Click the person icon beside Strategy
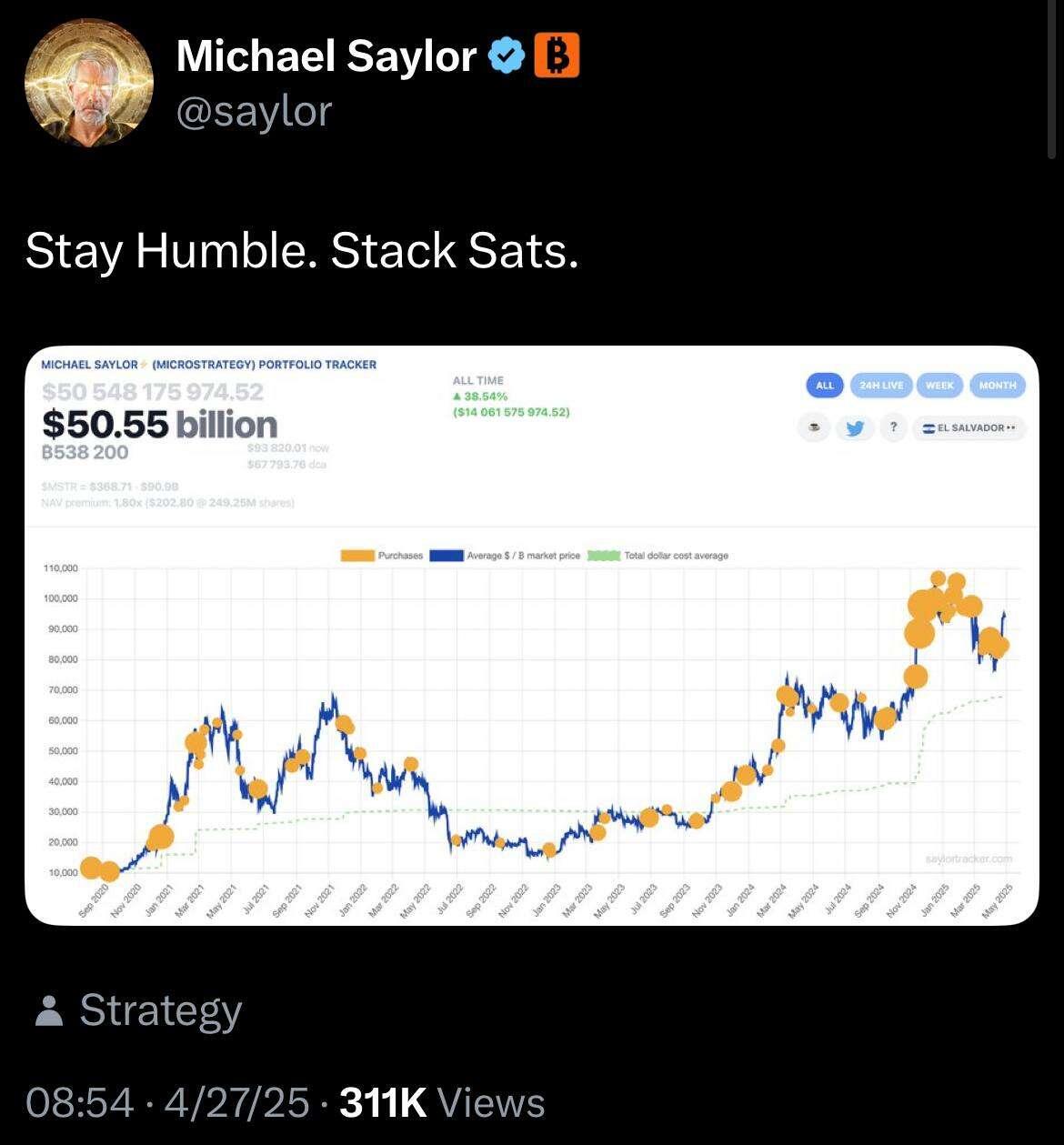This screenshot has height=1145, width=1064. click(x=49, y=1011)
